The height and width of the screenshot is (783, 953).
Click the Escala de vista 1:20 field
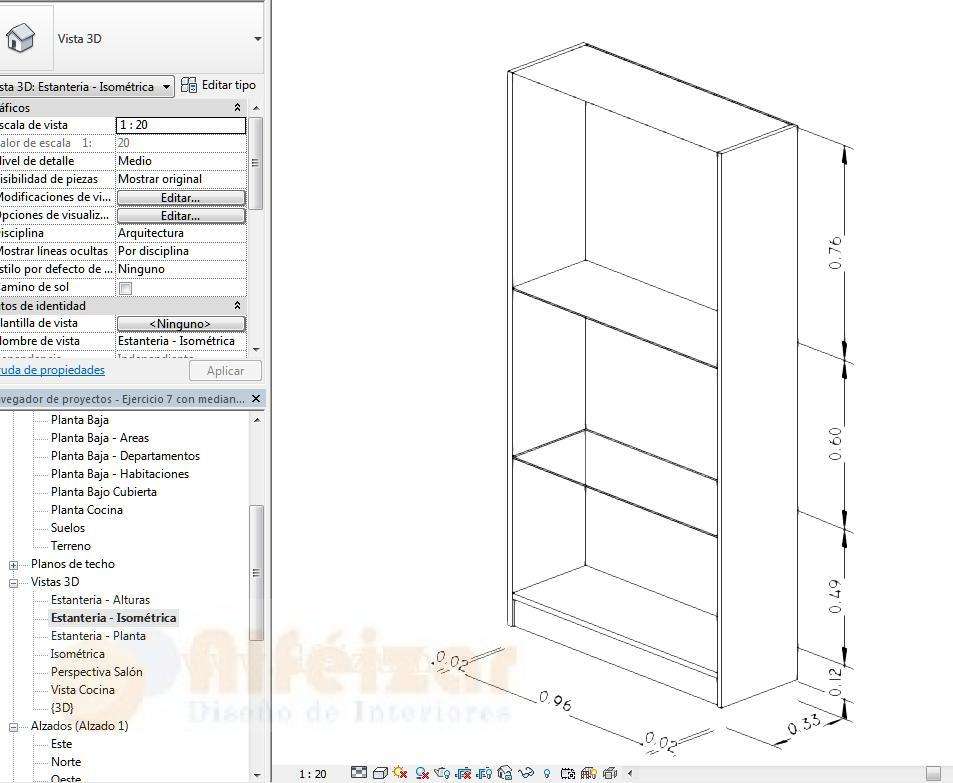click(180, 125)
